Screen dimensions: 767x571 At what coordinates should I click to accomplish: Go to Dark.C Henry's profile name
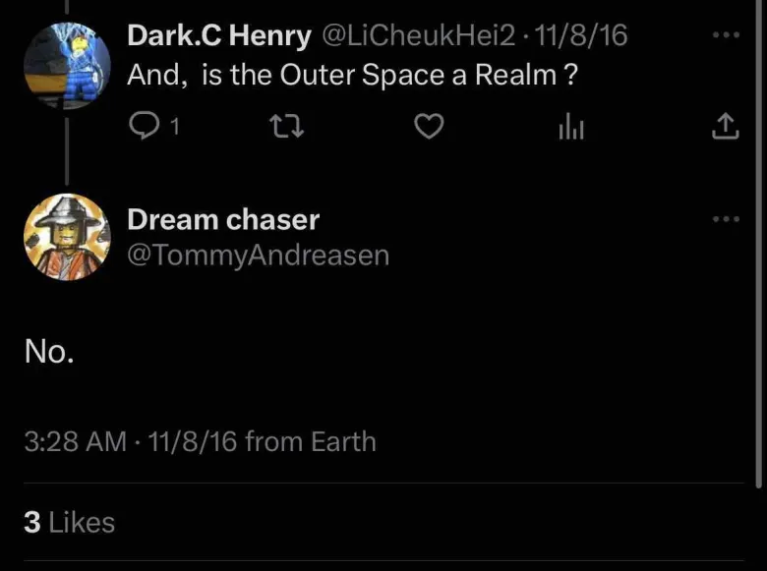[219, 37]
